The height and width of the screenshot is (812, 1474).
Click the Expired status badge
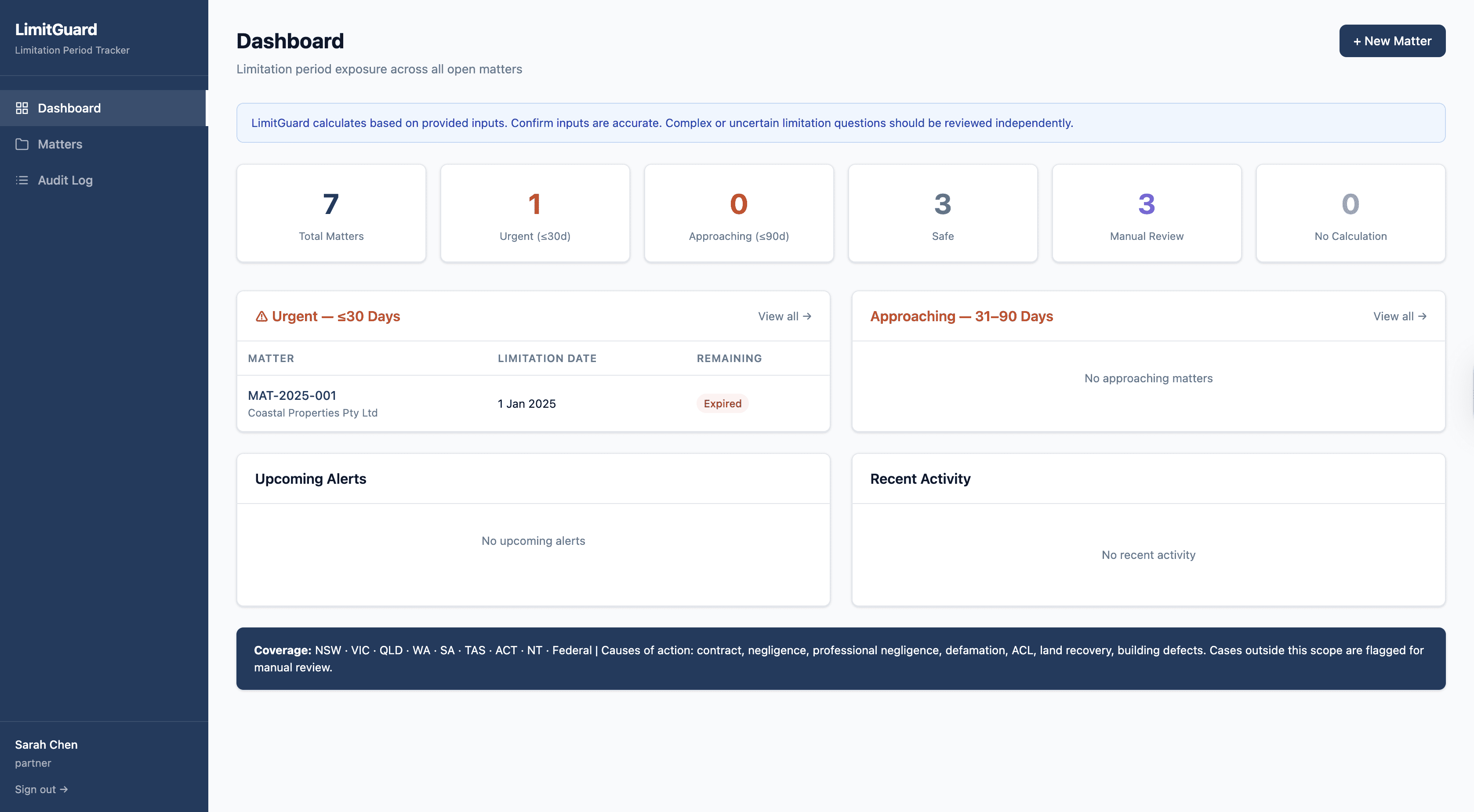pos(722,403)
